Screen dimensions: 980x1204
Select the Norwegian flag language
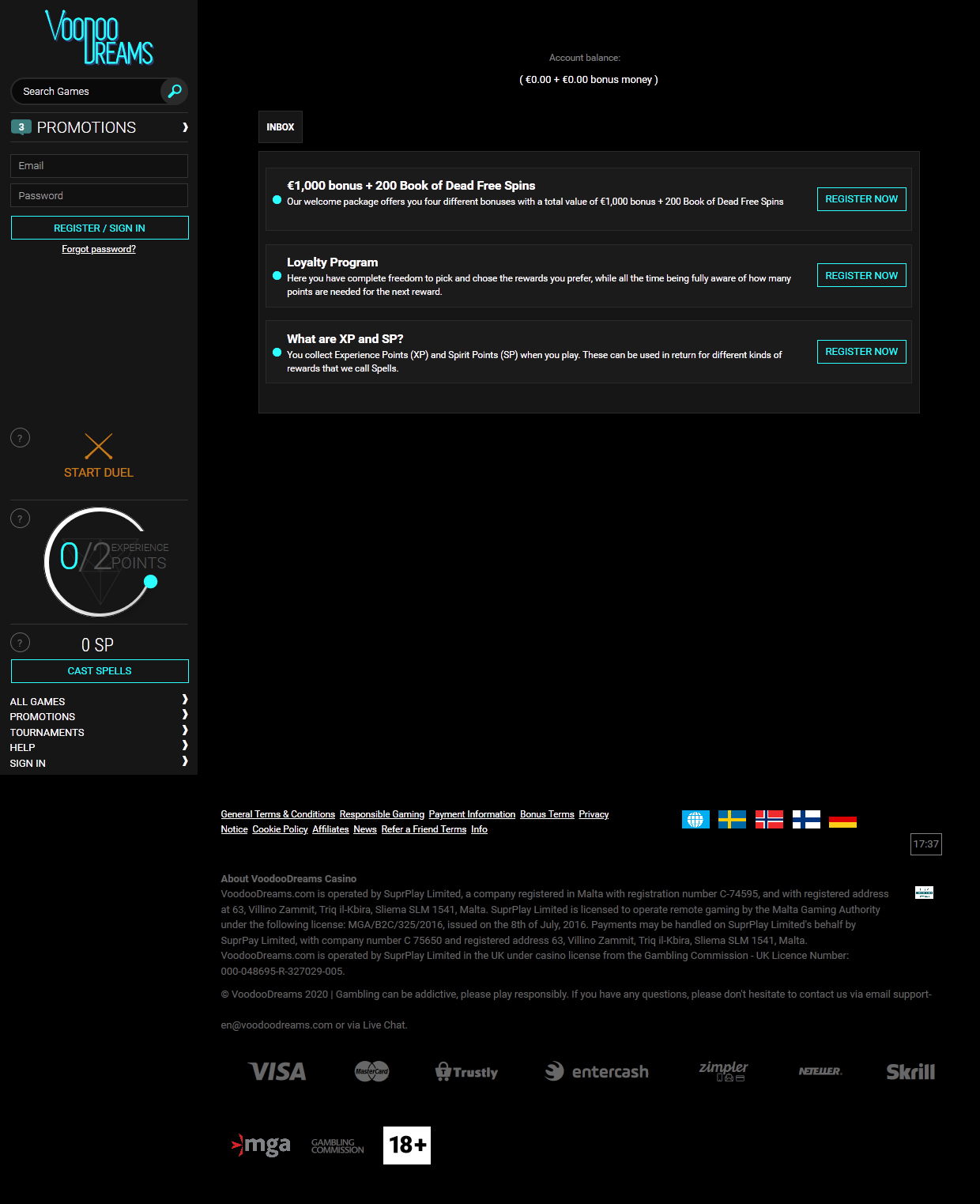coord(769,820)
